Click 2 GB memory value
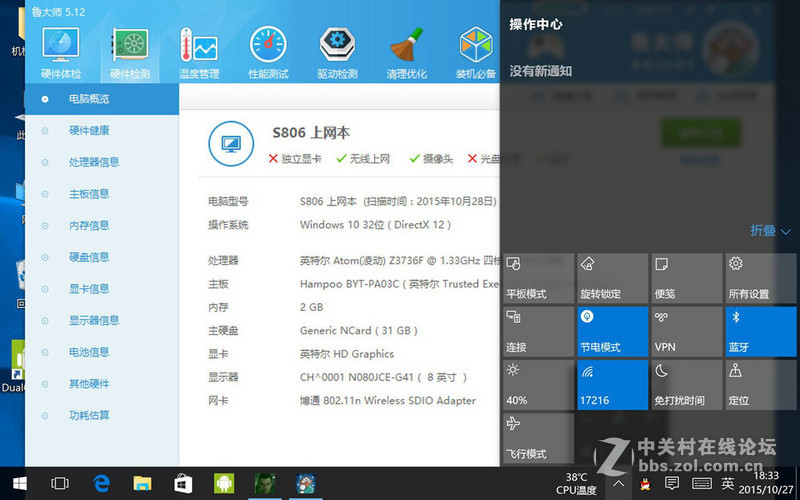The width and height of the screenshot is (800, 500). pos(311,307)
